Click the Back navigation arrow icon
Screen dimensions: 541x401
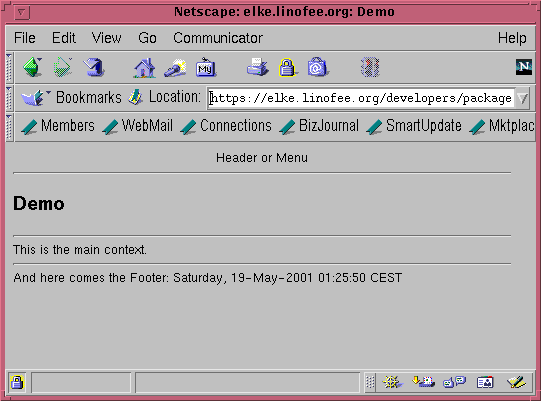pos(32,67)
